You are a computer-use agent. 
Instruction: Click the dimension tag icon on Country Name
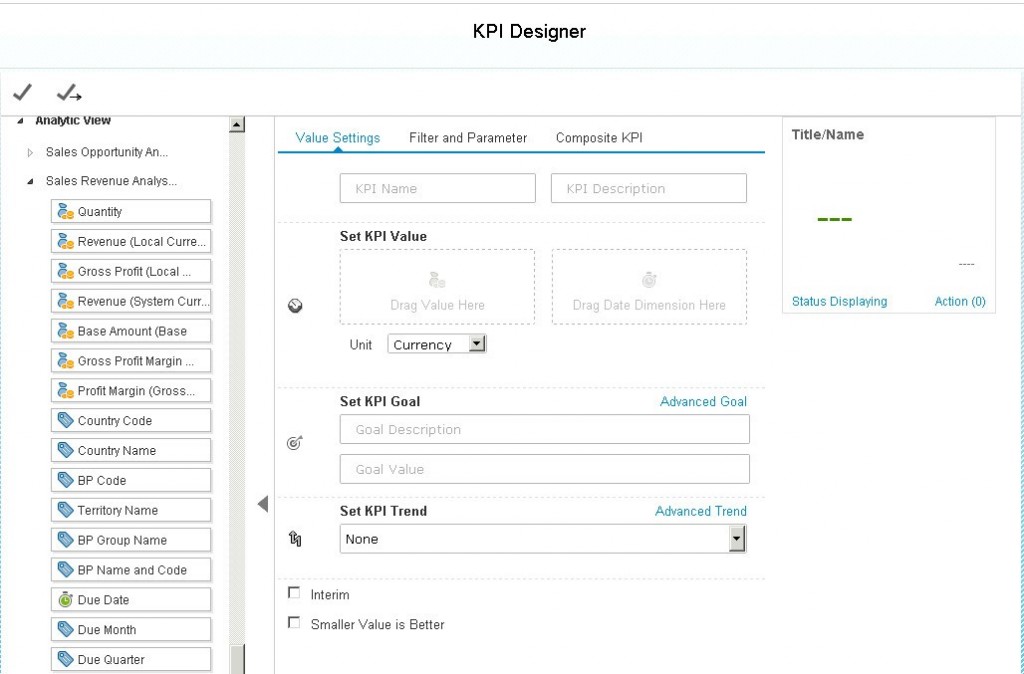(65, 450)
